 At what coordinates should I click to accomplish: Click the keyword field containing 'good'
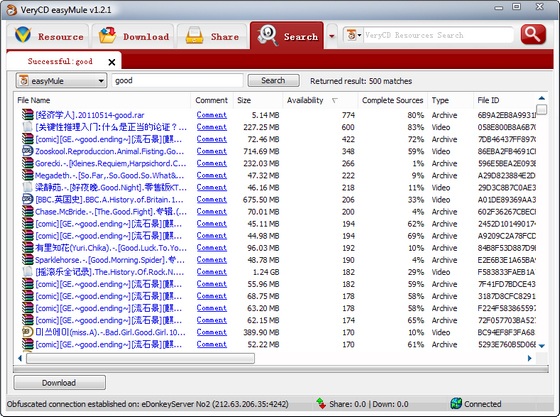tap(177, 81)
